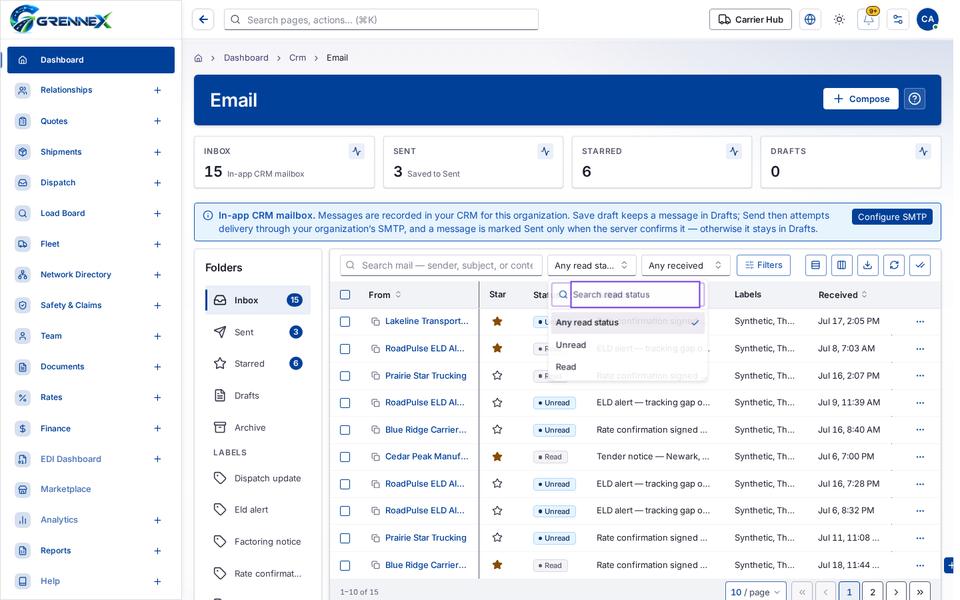Unstar the Cedar Peak Manuf email
Image resolution: width=960 pixels, height=600 pixels.
[x=497, y=457]
